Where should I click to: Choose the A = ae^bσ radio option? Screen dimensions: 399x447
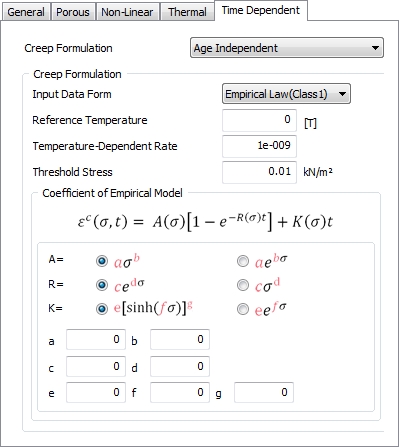click(x=243, y=261)
